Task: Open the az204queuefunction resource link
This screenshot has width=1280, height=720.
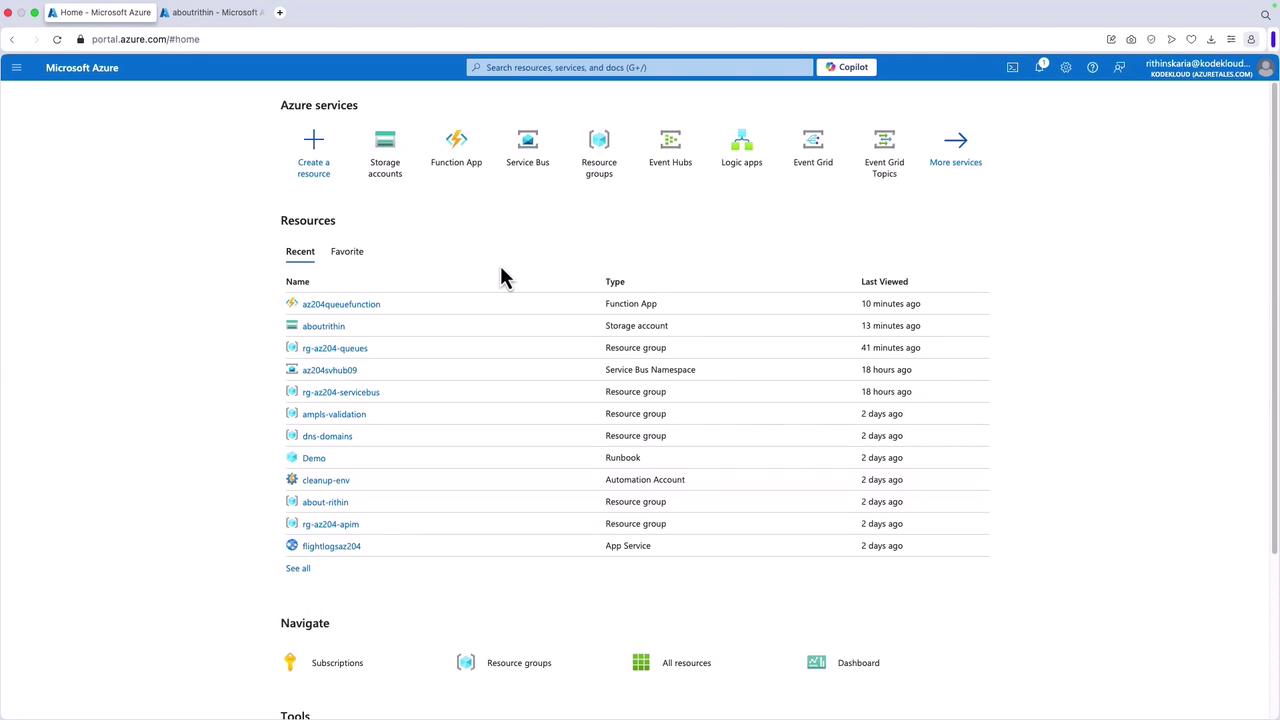Action: [x=341, y=304]
